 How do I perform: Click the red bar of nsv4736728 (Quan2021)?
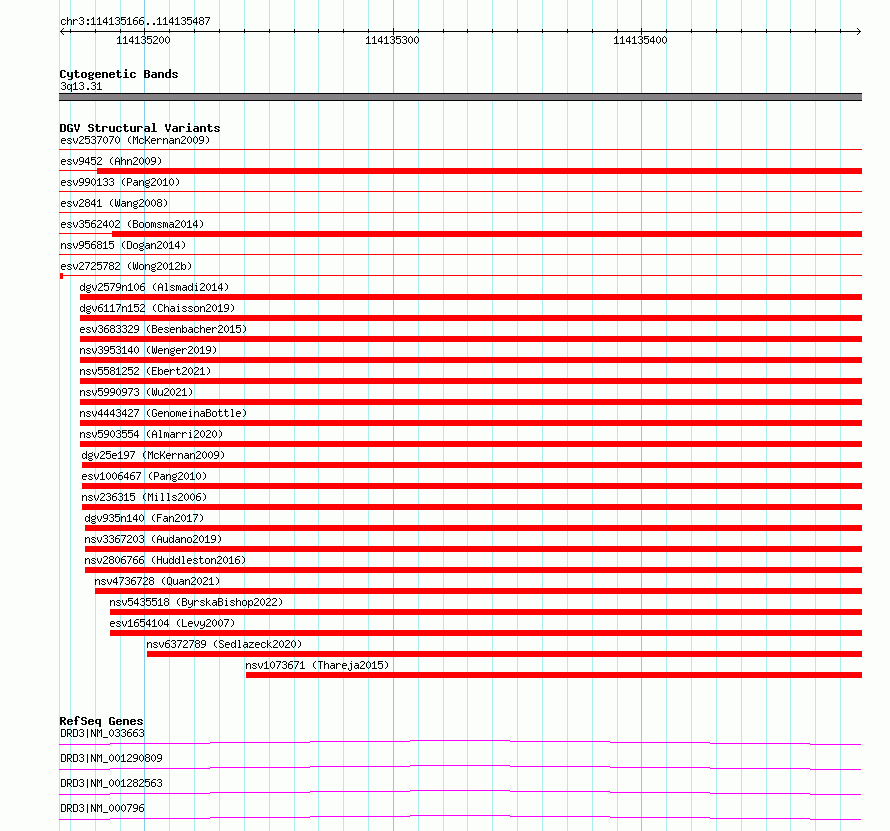(478, 591)
